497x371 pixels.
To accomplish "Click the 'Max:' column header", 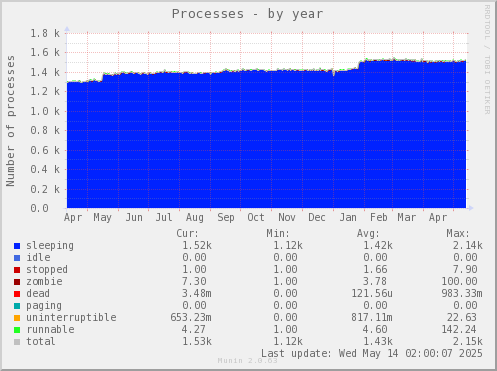I will tap(458, 234).
